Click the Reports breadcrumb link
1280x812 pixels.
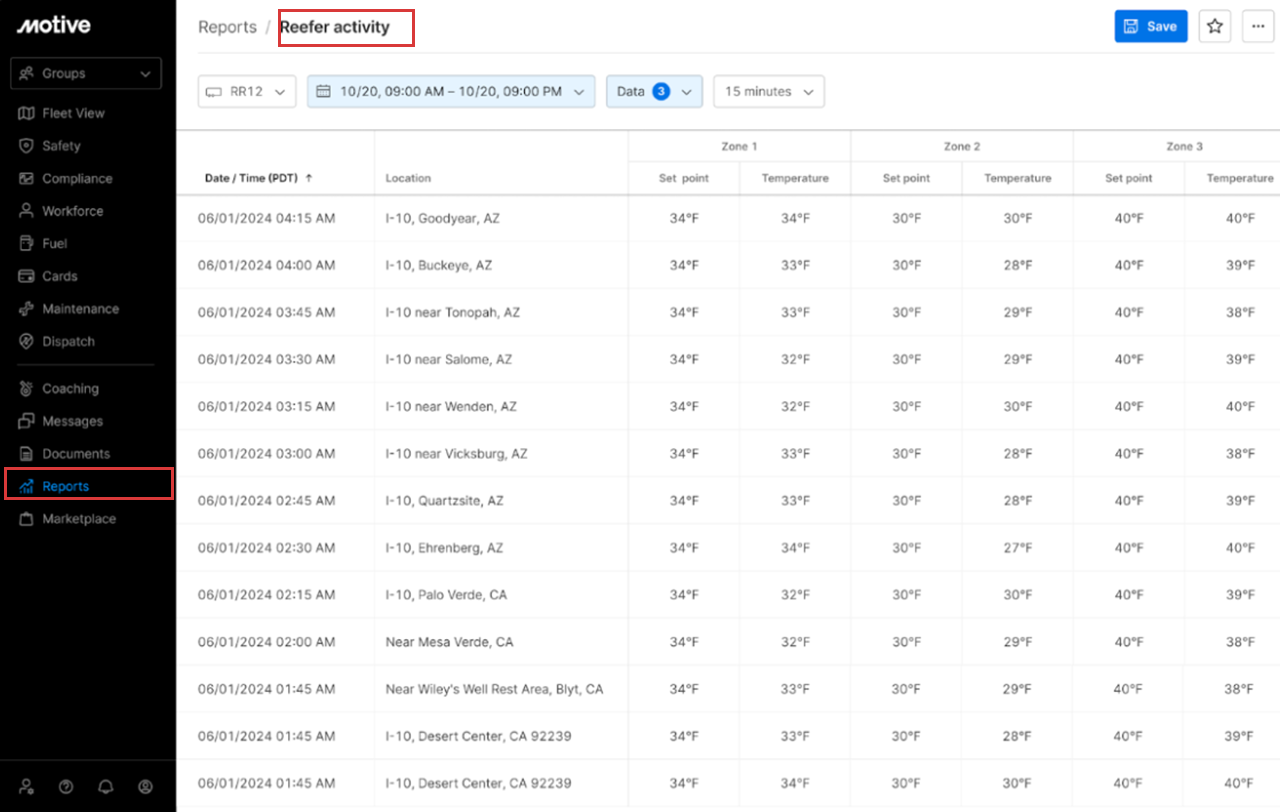(x=227, y=27)
